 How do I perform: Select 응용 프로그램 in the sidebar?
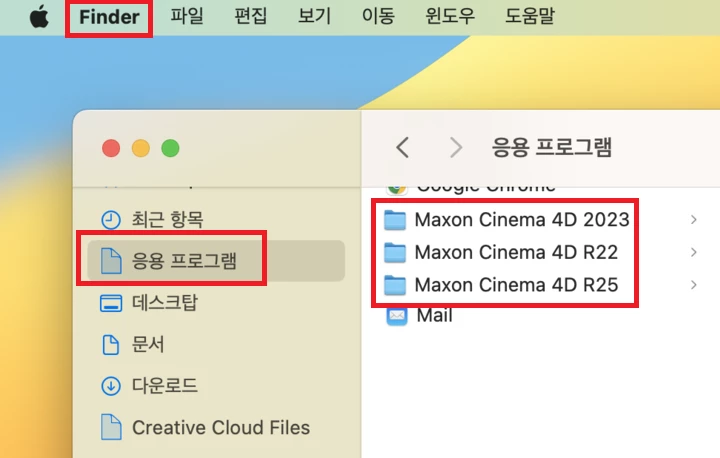[x=216, y=260]
